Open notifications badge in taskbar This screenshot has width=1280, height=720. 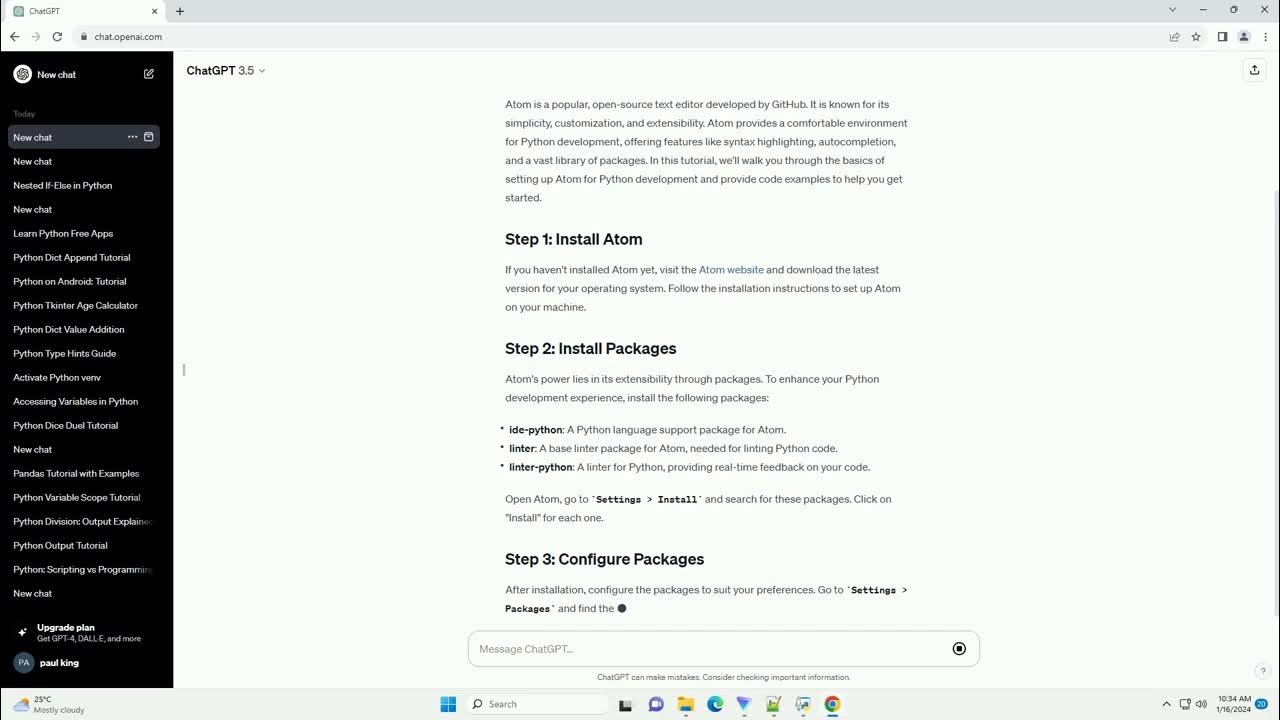click(1262, 704)
